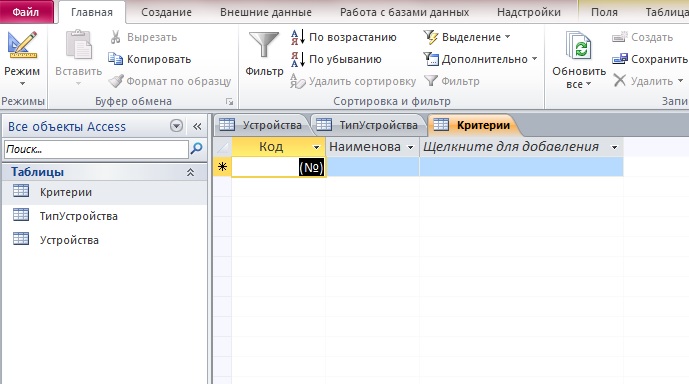Click the ТипУстройства table icon in navigation pane
The height and width of the screenshot is (384, 689).
[x=21, y=215]
